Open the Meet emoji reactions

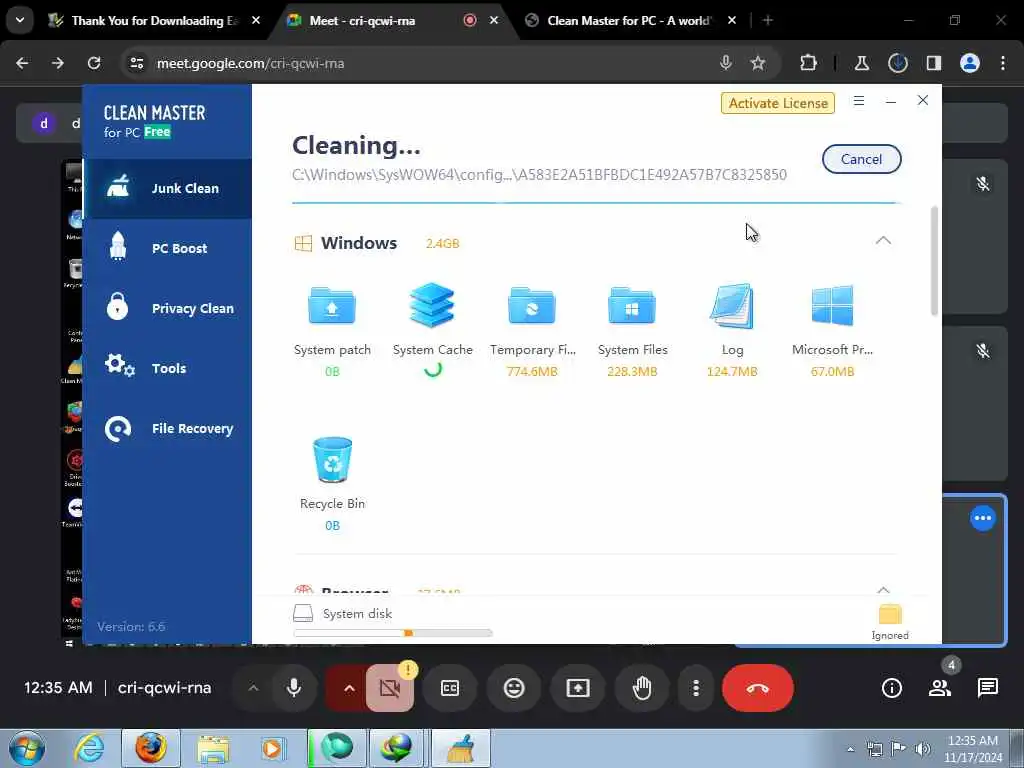click(514, 688)
